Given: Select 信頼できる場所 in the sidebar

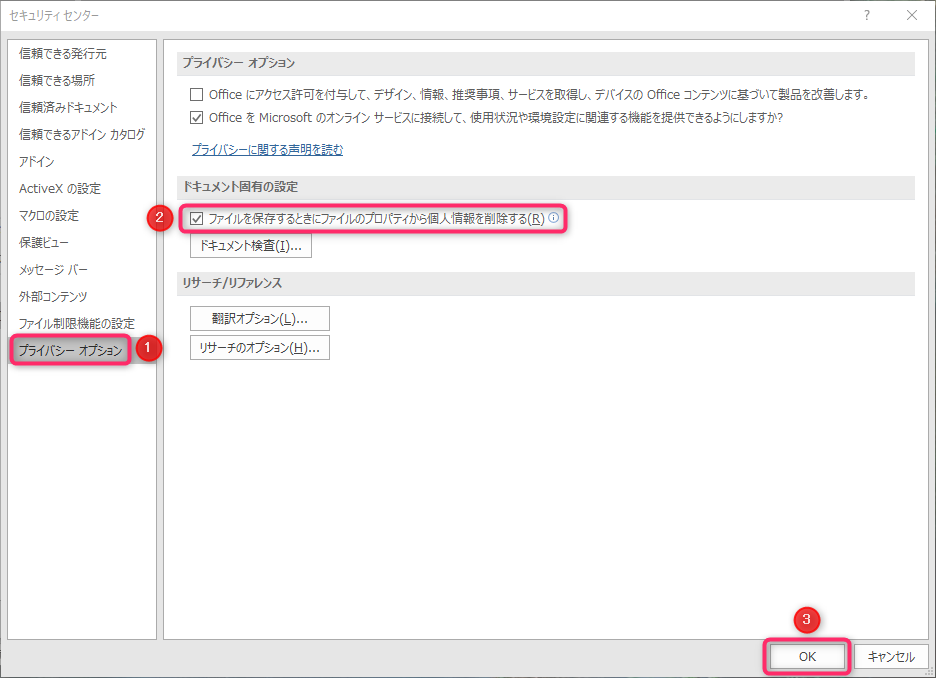Looking at the screenshot, I should (57, 81).
